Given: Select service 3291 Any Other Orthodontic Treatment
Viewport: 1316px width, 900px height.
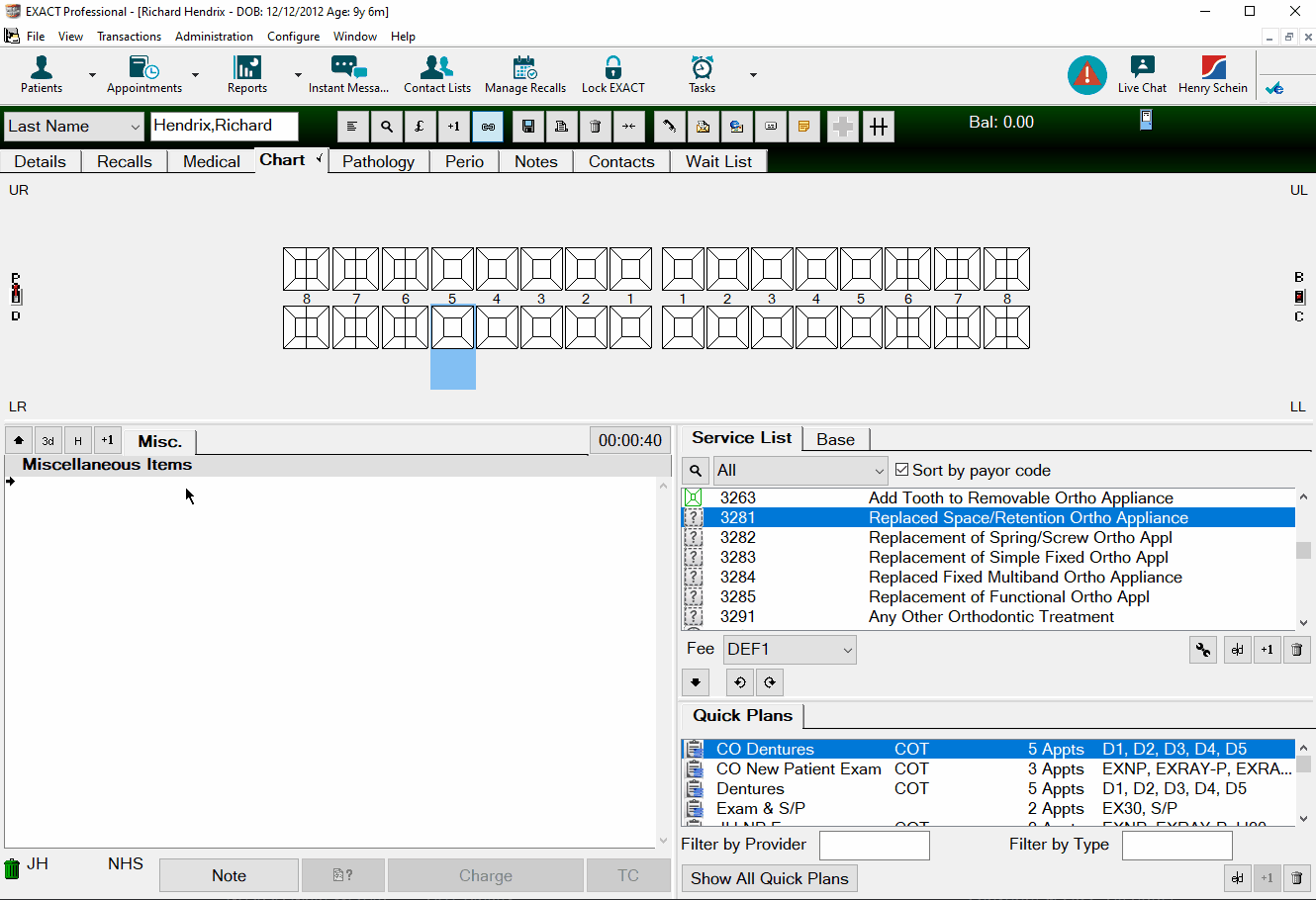Looking at the screenshot, I should coord(988,616).
